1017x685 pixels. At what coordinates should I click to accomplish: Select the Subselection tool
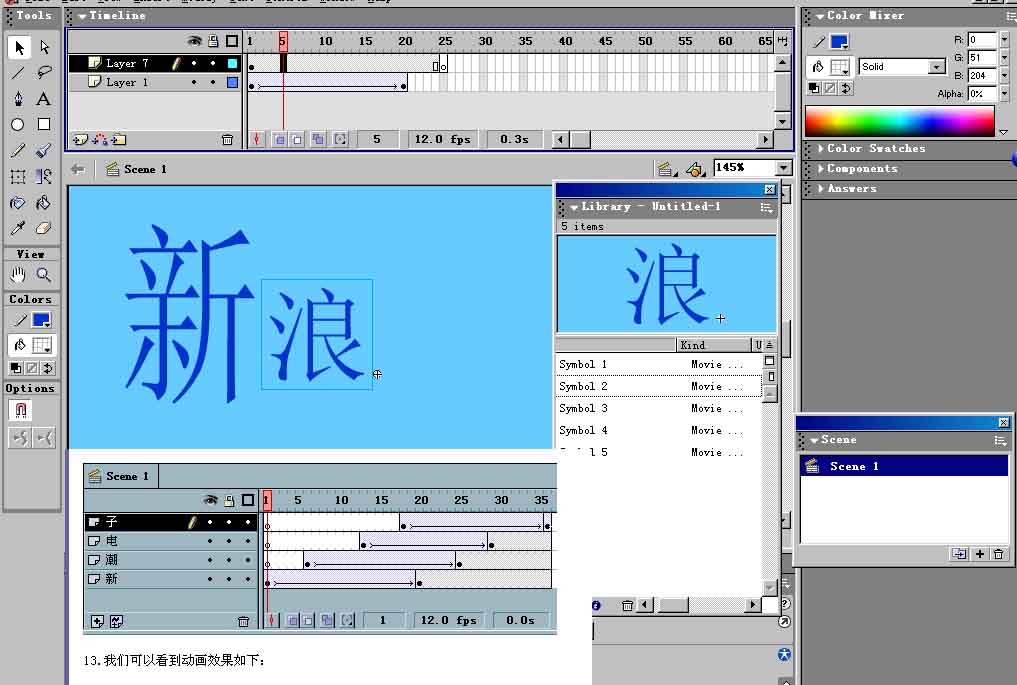tap(44, 47)
